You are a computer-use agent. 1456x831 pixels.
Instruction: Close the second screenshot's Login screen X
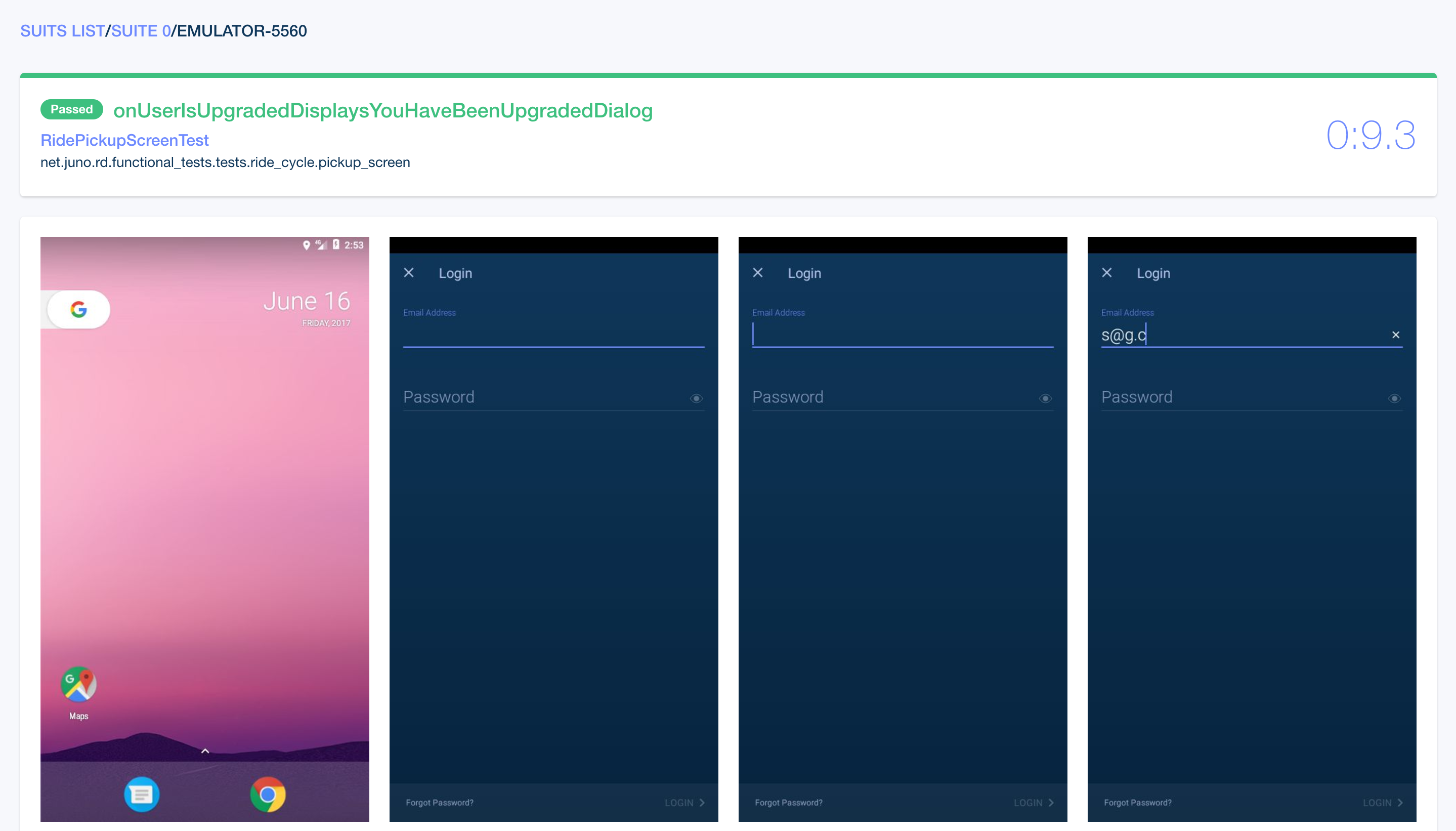(408, 273)
